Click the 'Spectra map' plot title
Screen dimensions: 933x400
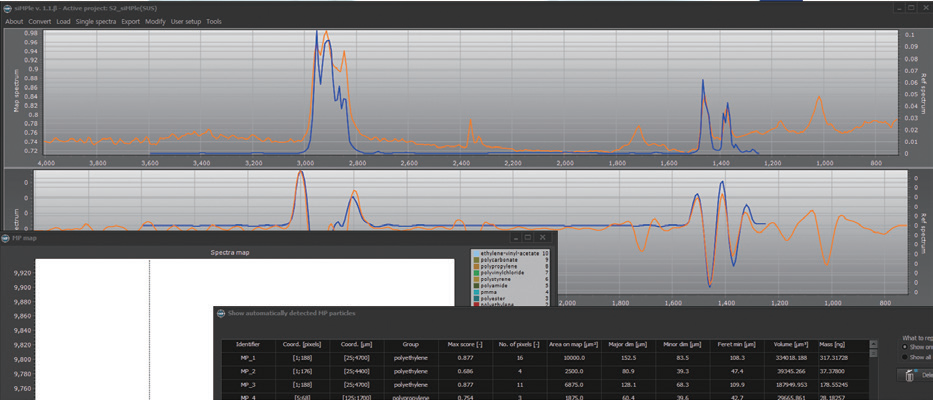pos(230,252)
